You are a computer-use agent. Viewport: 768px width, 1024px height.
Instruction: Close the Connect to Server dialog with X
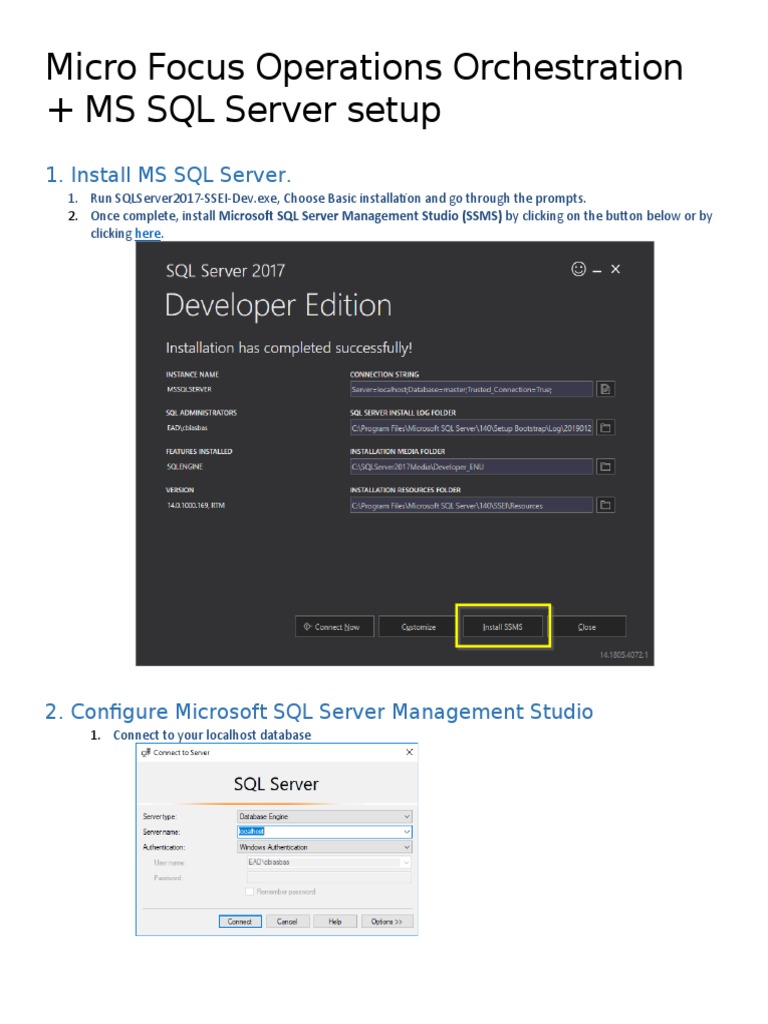pos(409,752)
